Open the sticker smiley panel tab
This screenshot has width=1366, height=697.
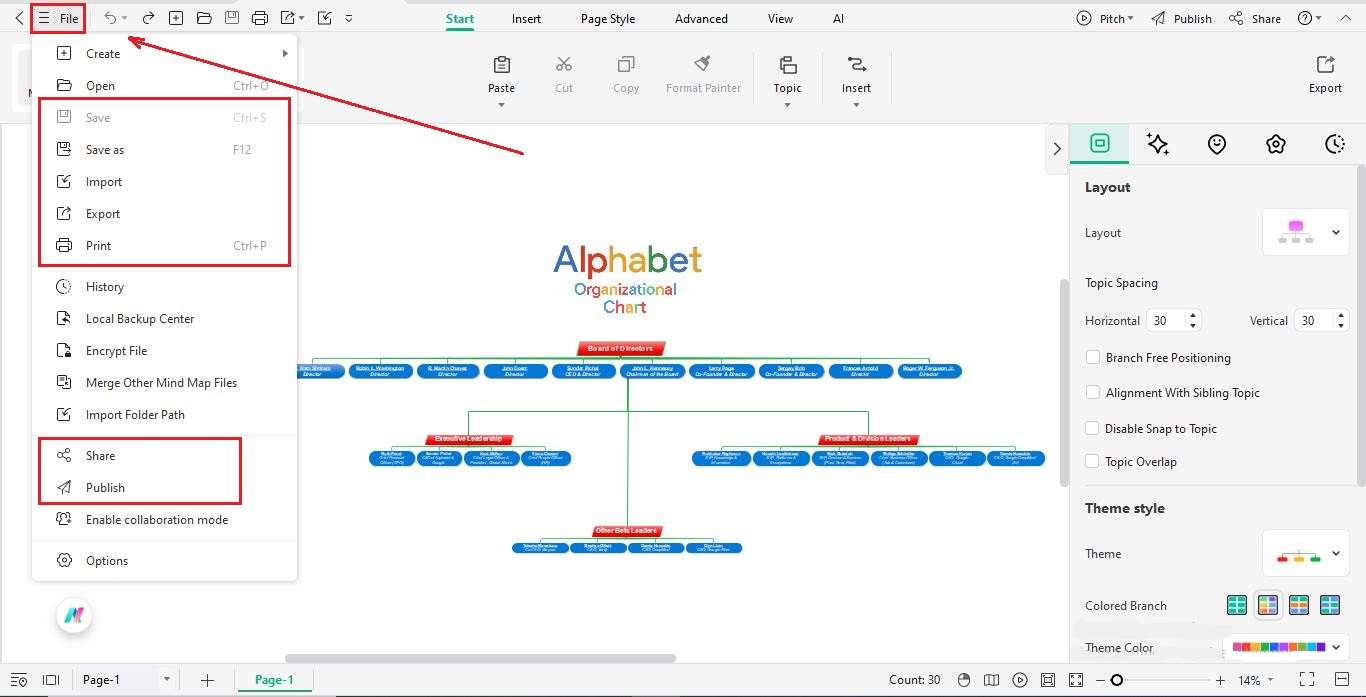[1217, 144]
